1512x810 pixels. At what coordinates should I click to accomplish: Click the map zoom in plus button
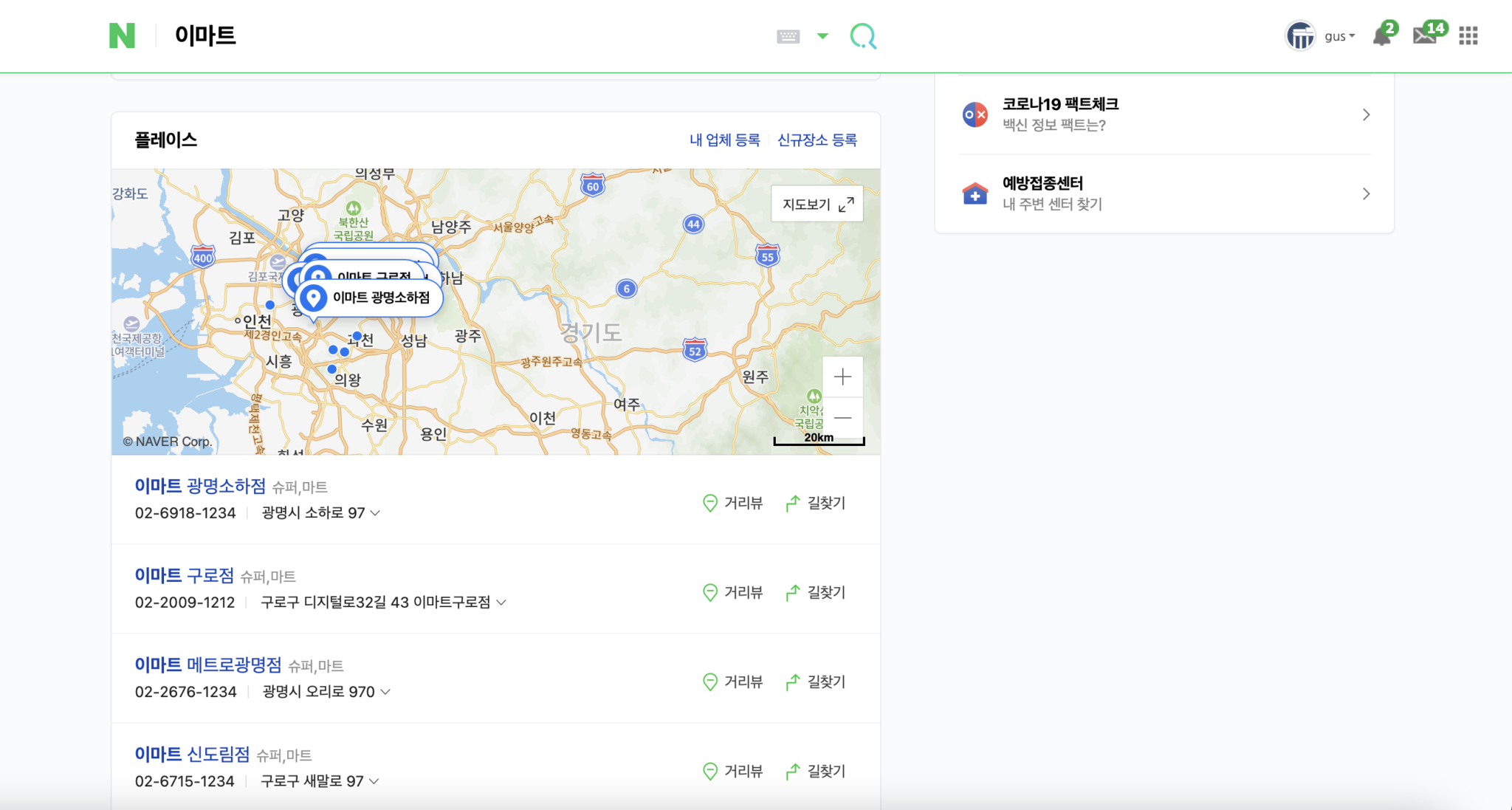(842, 377)
